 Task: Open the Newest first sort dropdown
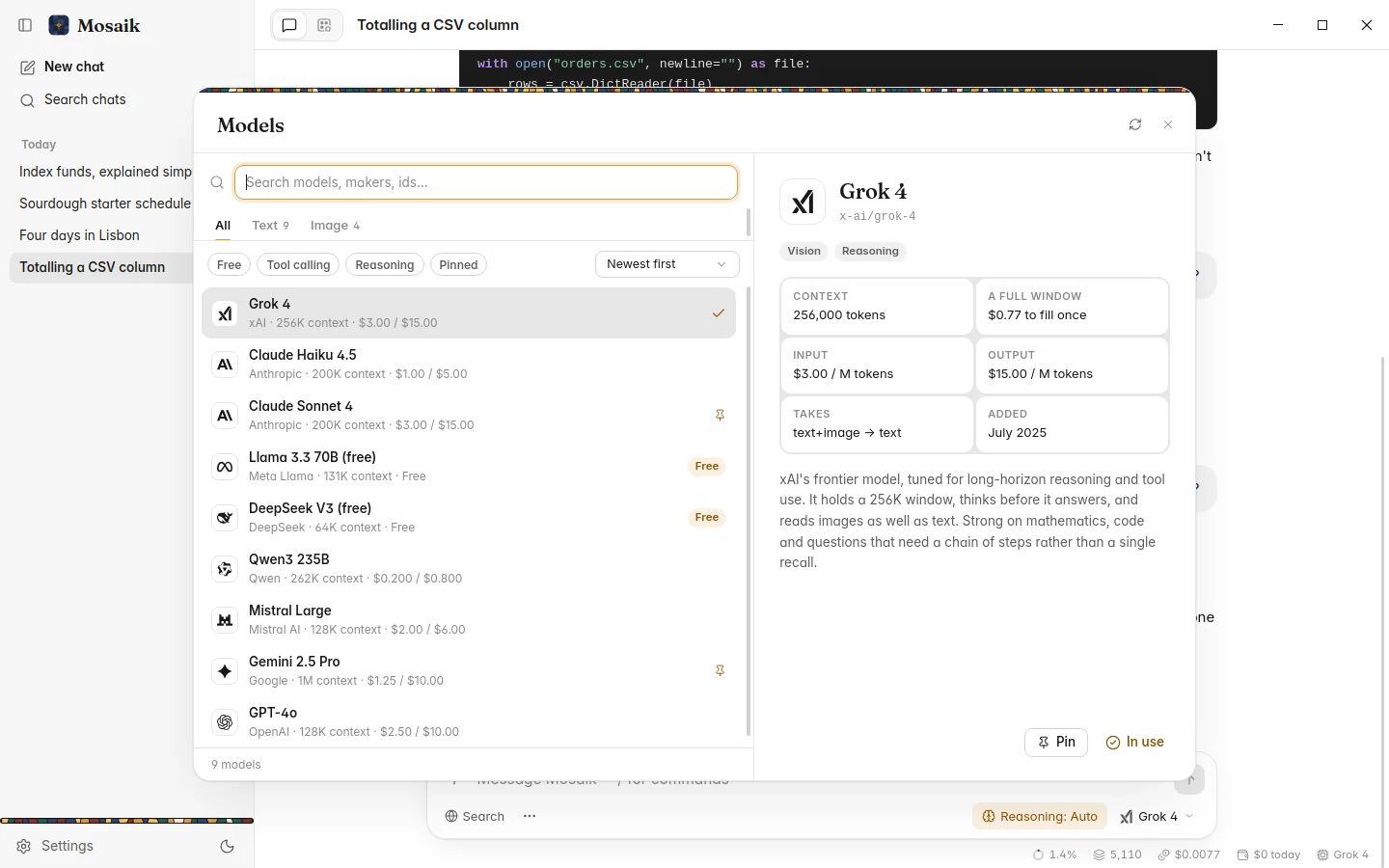tap(667, 264)
